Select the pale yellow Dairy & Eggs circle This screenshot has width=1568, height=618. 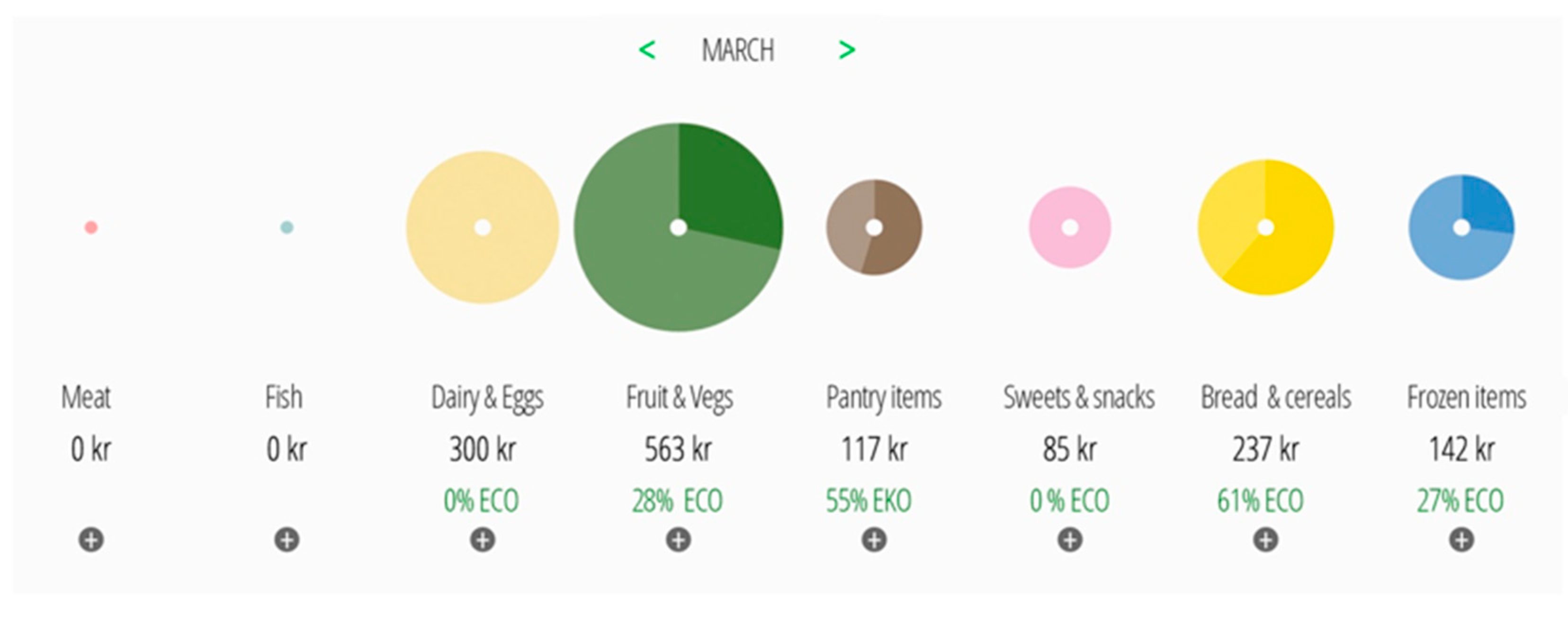tap(483, 227)
